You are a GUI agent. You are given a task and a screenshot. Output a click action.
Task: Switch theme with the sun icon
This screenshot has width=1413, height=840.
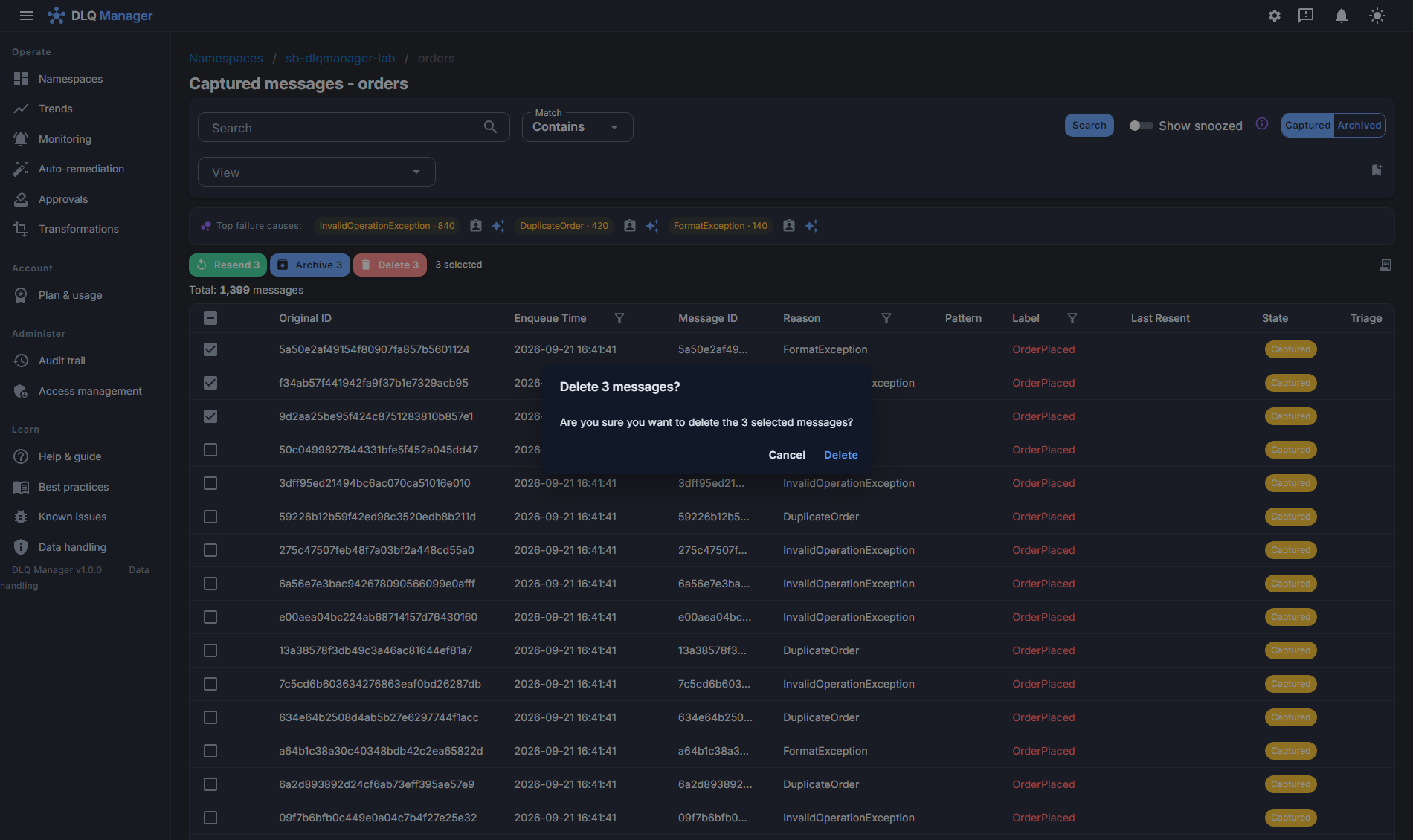pos(1377,16)
